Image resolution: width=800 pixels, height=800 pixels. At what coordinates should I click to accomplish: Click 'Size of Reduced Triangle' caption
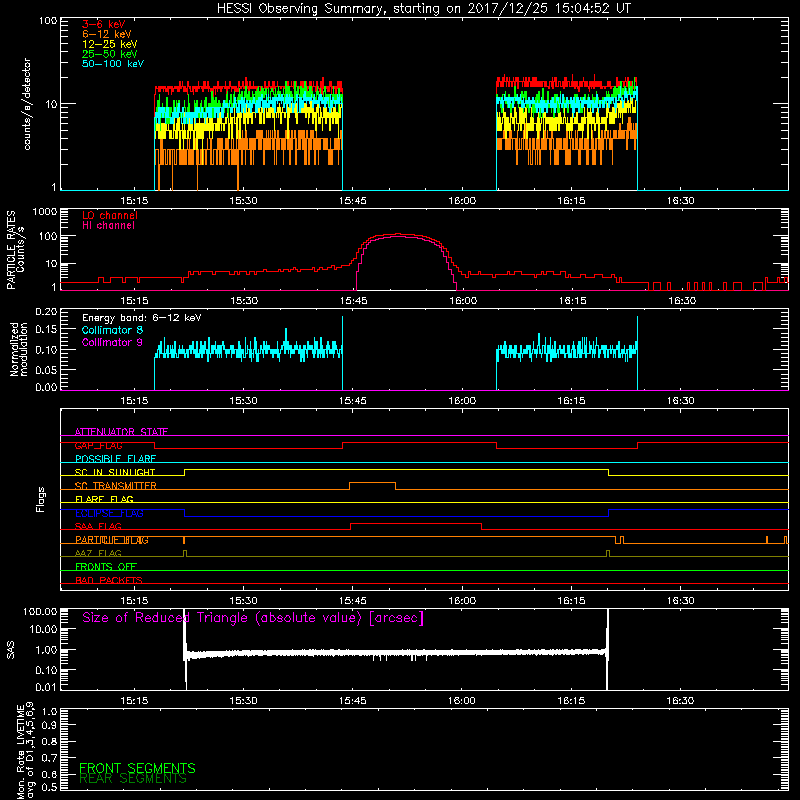click(253, 618)
